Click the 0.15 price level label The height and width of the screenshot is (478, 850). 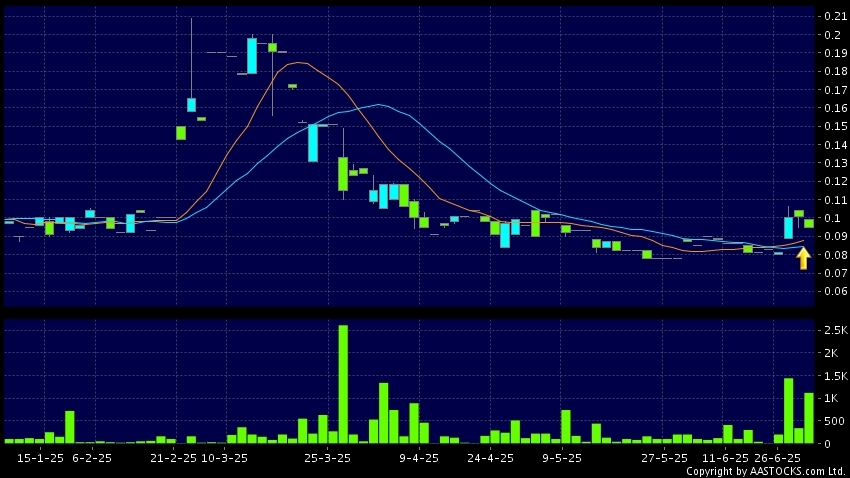point(835,126)
